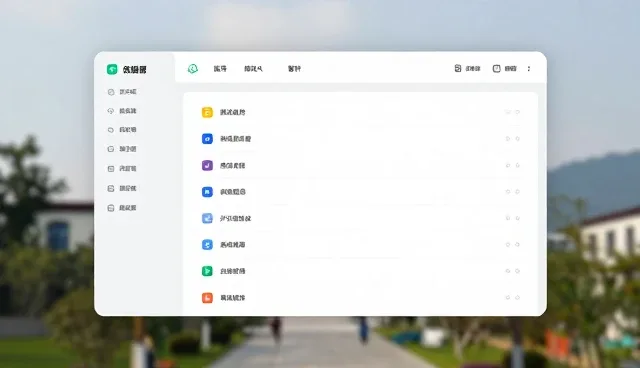Select the last item in the left sidebar

tap(122, 208)
